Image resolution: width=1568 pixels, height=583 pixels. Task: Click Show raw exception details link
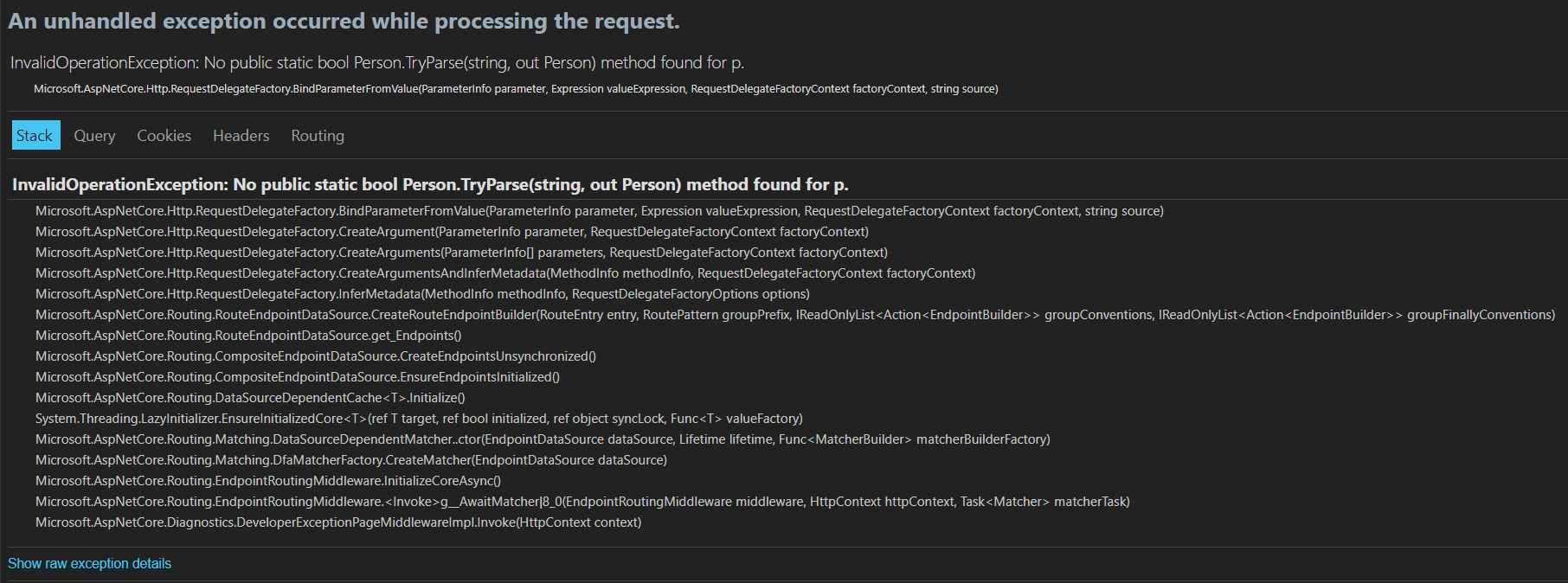coord(89,563)
